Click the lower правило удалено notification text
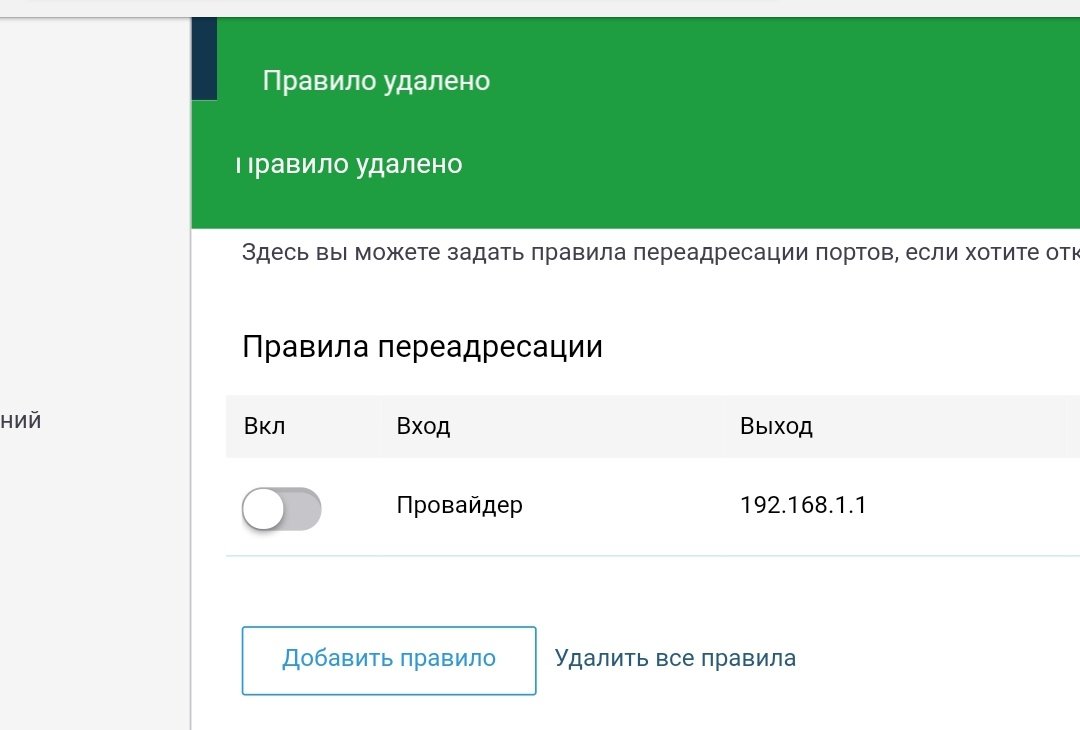Image resolution: width=1080 pixels, height=730 pixels. click(x=349, y=165)
